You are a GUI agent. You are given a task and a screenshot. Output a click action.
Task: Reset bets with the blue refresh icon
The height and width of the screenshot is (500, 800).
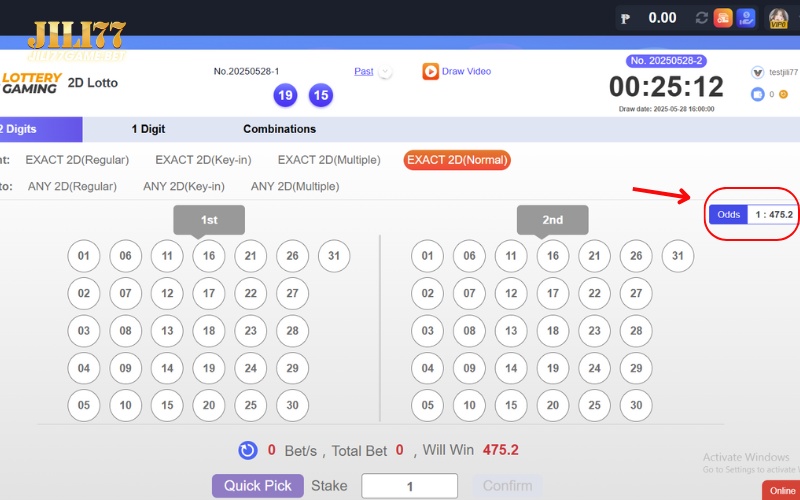[248, 451]
